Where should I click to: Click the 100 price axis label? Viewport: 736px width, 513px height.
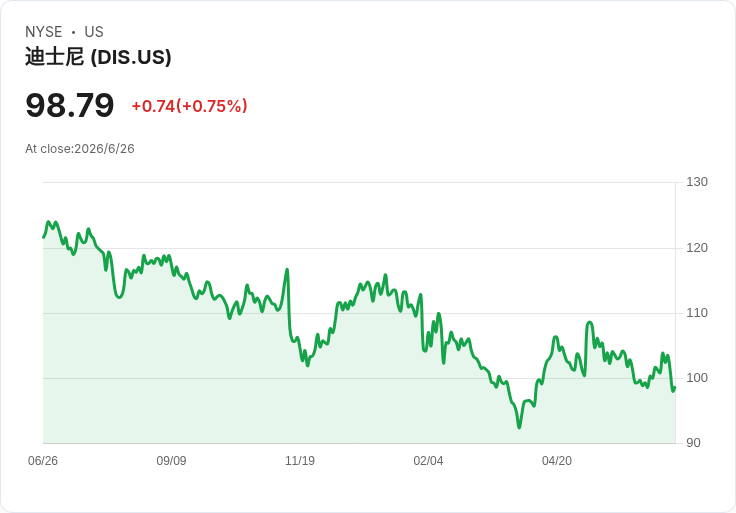tap(697, 378)
